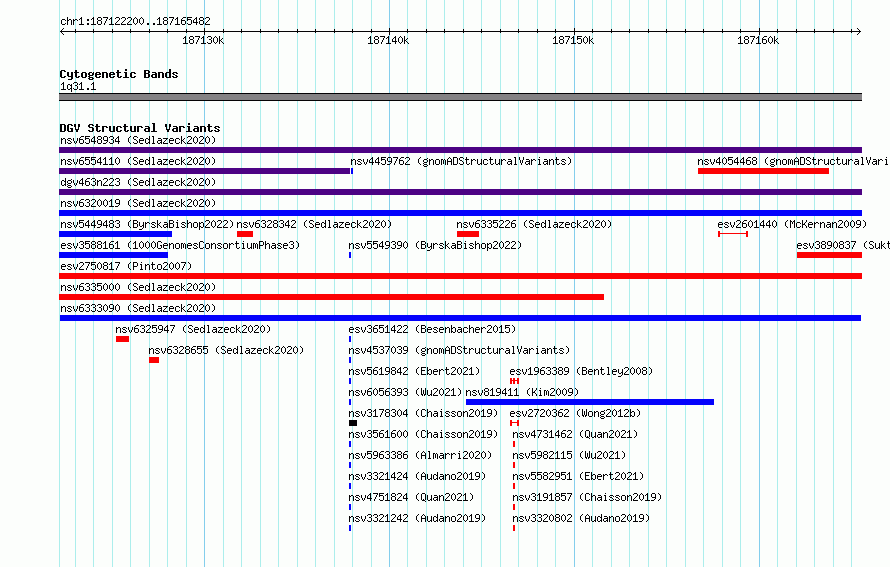Open nsv6328655 (Sedlazeck2020) label

point(226,350)
